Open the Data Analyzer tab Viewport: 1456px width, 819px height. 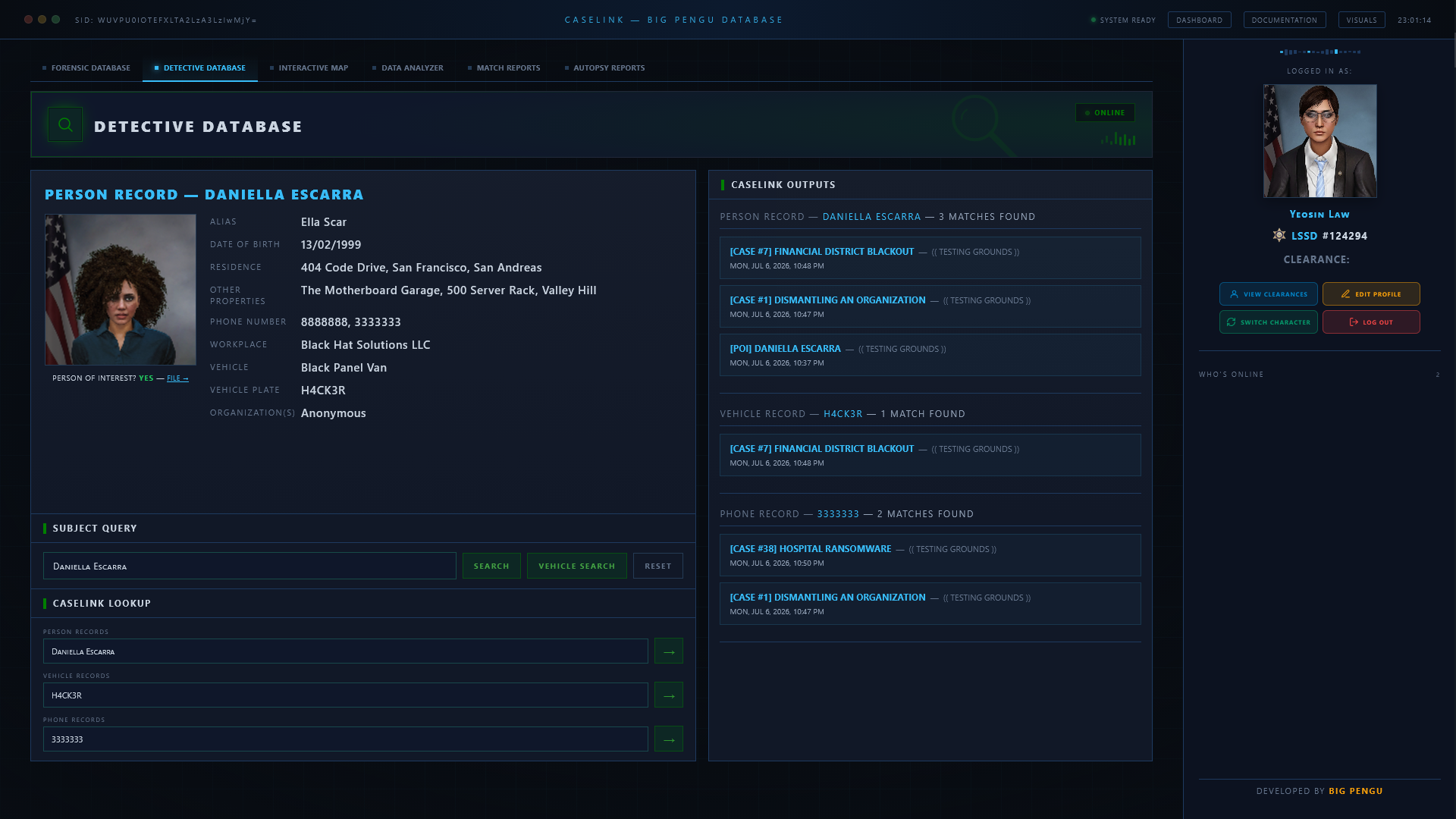pyautogui.click(x=408, y=68)
